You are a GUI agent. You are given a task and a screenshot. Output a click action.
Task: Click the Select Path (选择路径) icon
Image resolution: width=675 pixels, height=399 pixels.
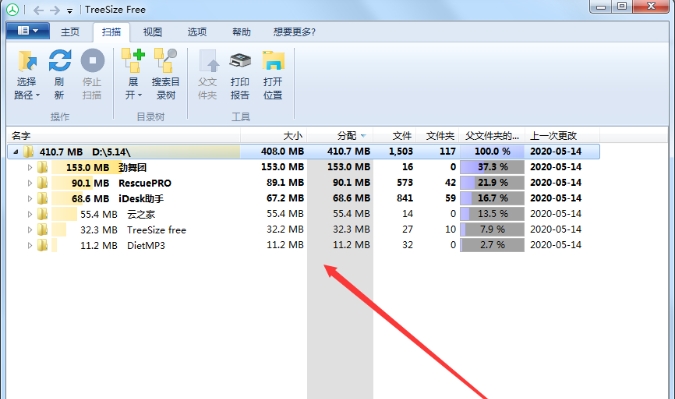[27, 61]
